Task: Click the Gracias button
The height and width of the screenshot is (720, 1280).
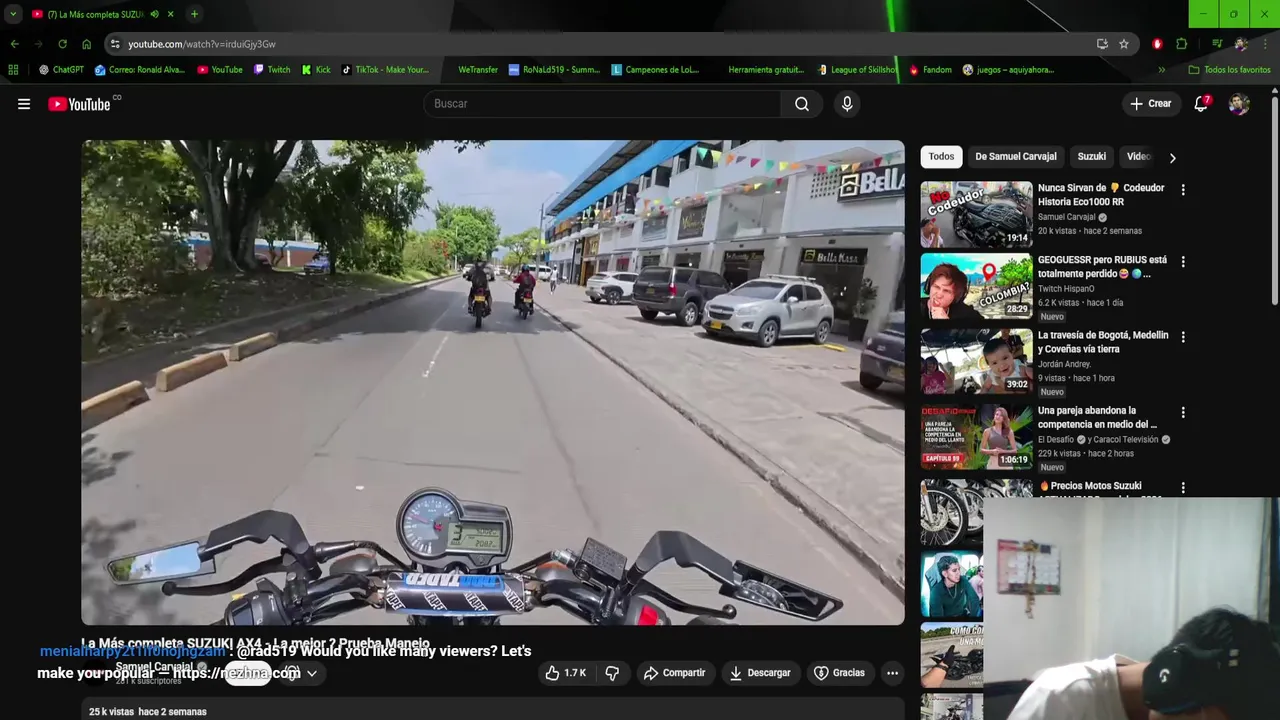Action: (839, 673)
